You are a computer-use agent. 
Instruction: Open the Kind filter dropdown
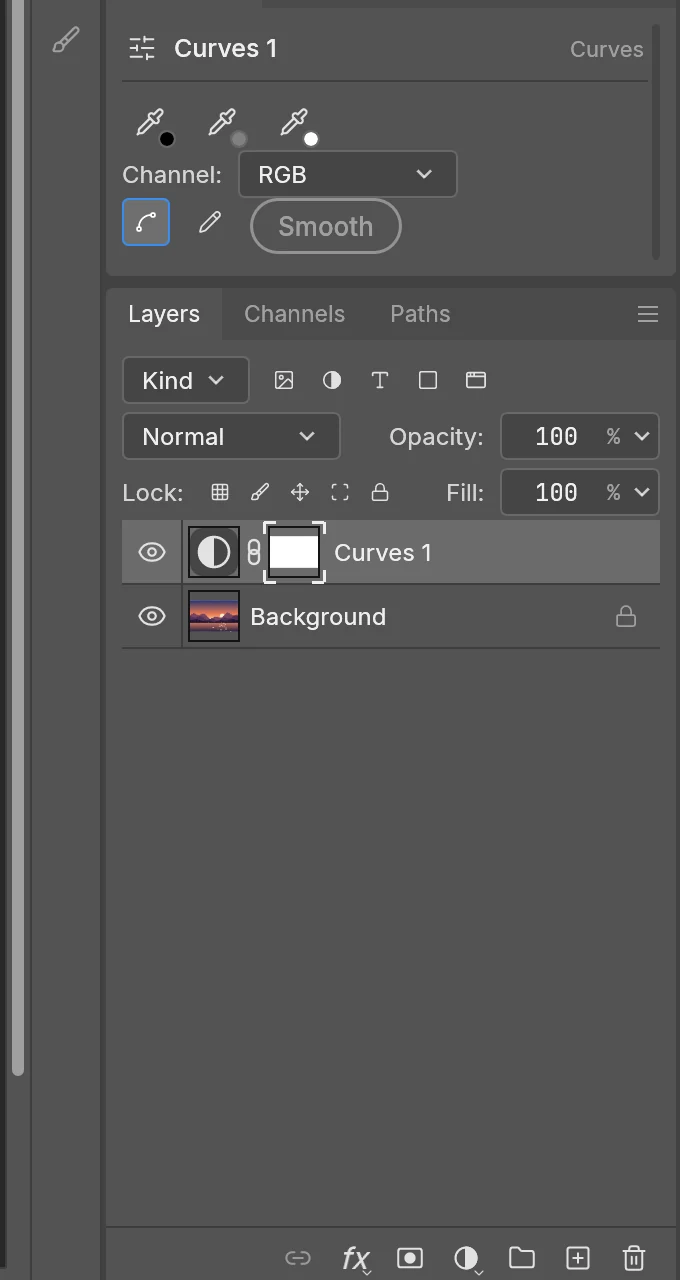click(x=186, y=380)
